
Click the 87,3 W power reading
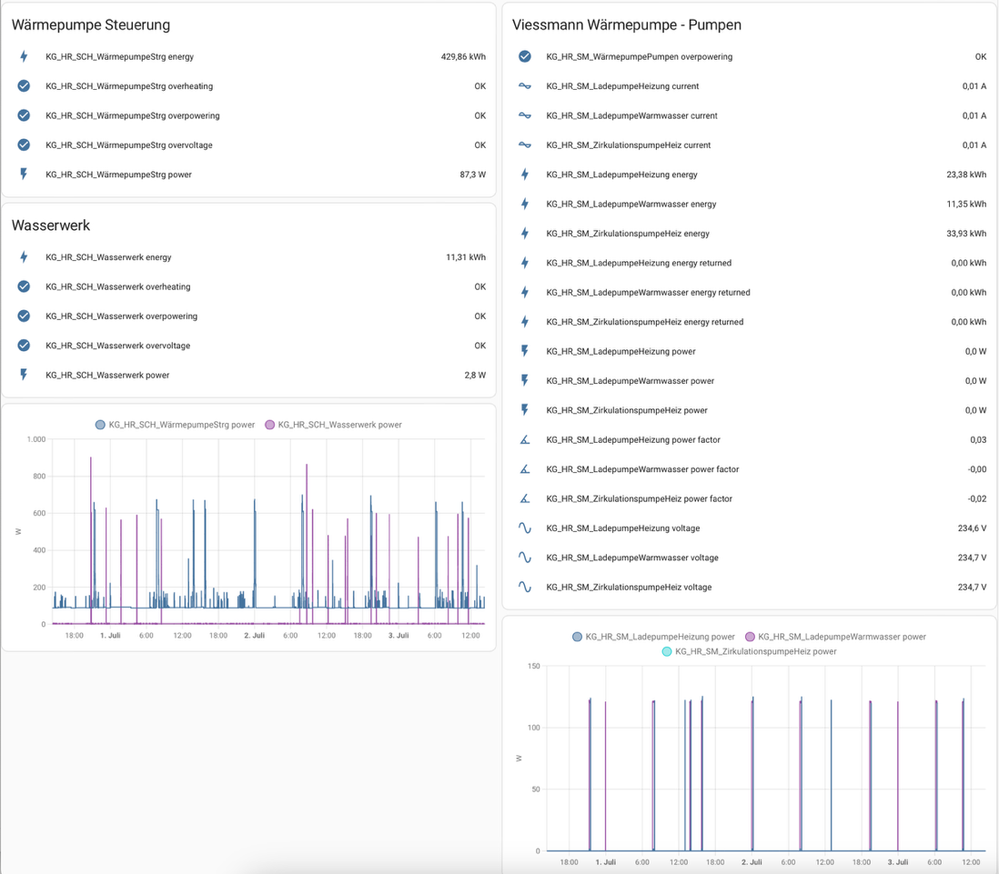pos(472,174)
